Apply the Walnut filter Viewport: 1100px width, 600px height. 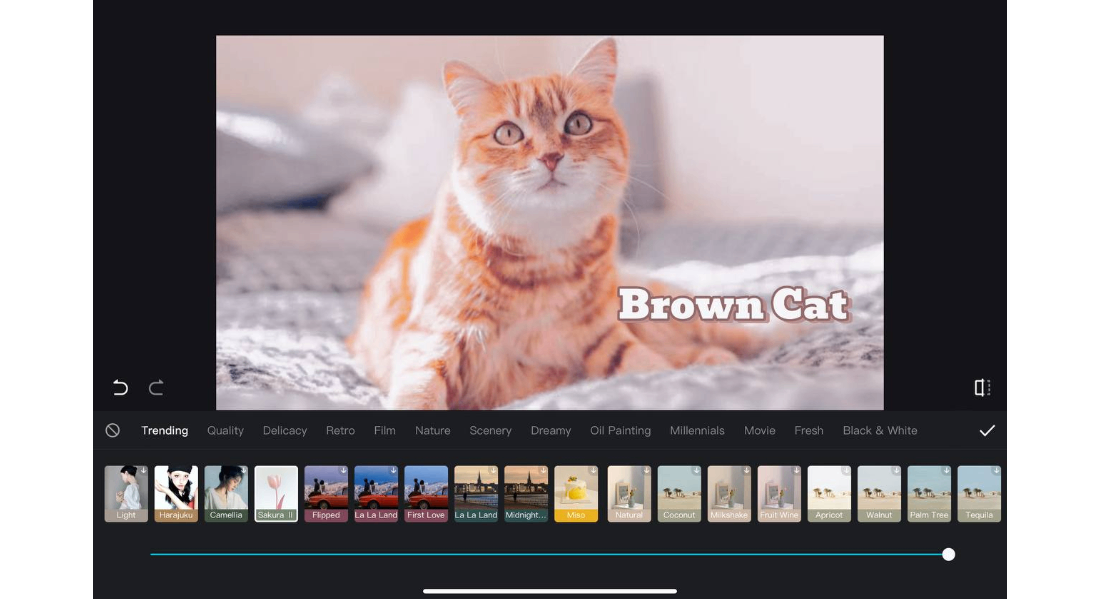pyautogui.click(x=879, y=493)
